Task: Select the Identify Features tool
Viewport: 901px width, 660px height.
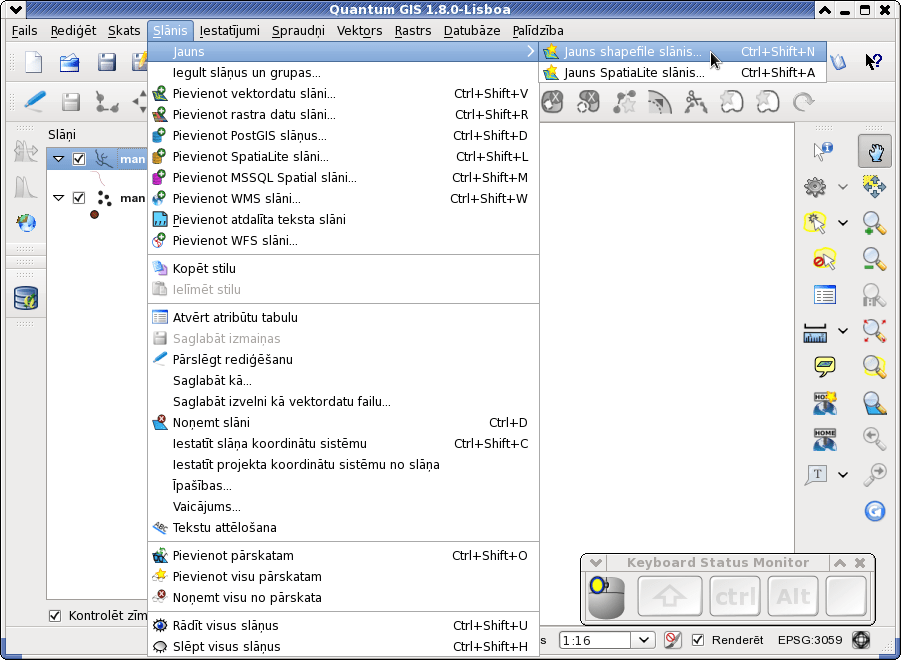Action: (x=823, y=151)
